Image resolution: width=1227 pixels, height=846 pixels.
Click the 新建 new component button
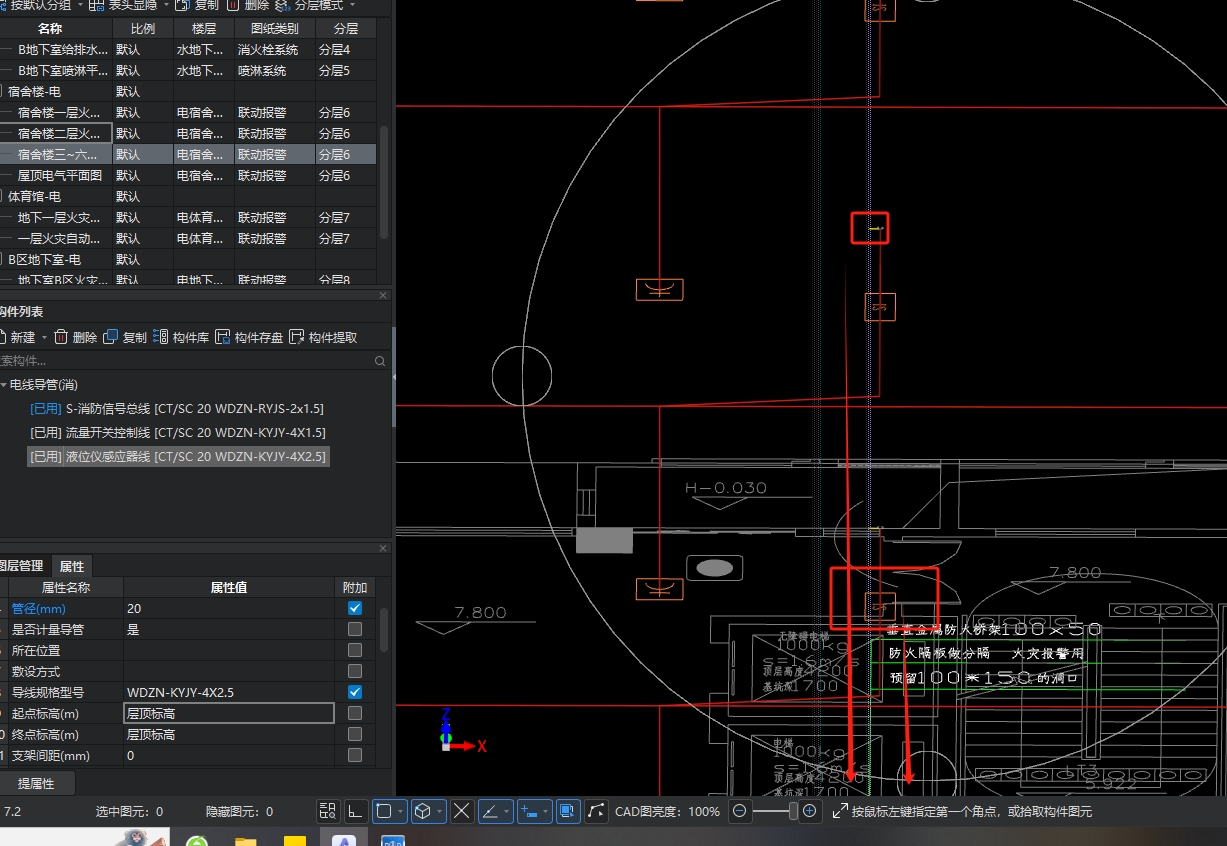[17, 337]
